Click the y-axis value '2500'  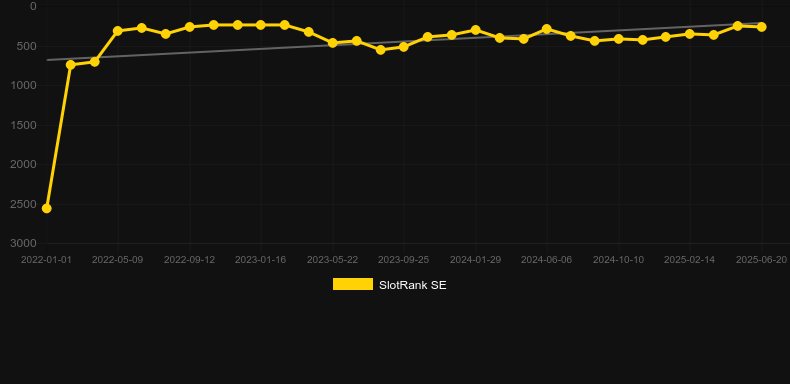coord(24,204)
